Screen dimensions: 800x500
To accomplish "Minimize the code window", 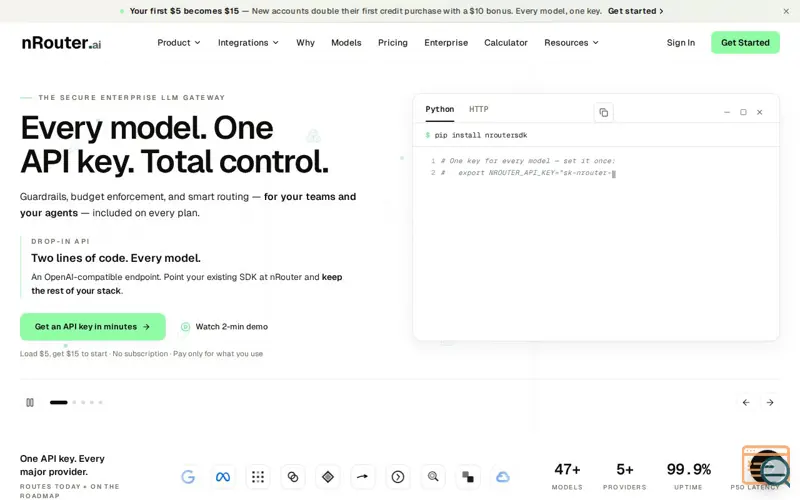I will pos(727,112).
